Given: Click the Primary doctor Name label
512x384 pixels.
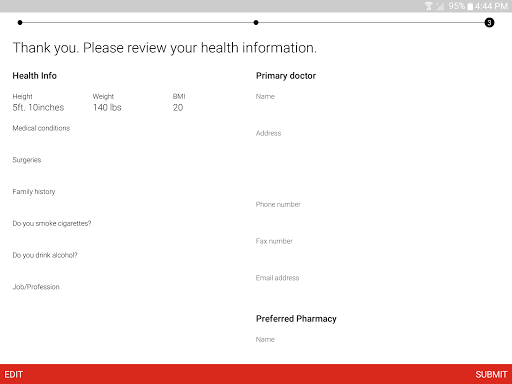Looking at the screenshot, I should (265, 96).
